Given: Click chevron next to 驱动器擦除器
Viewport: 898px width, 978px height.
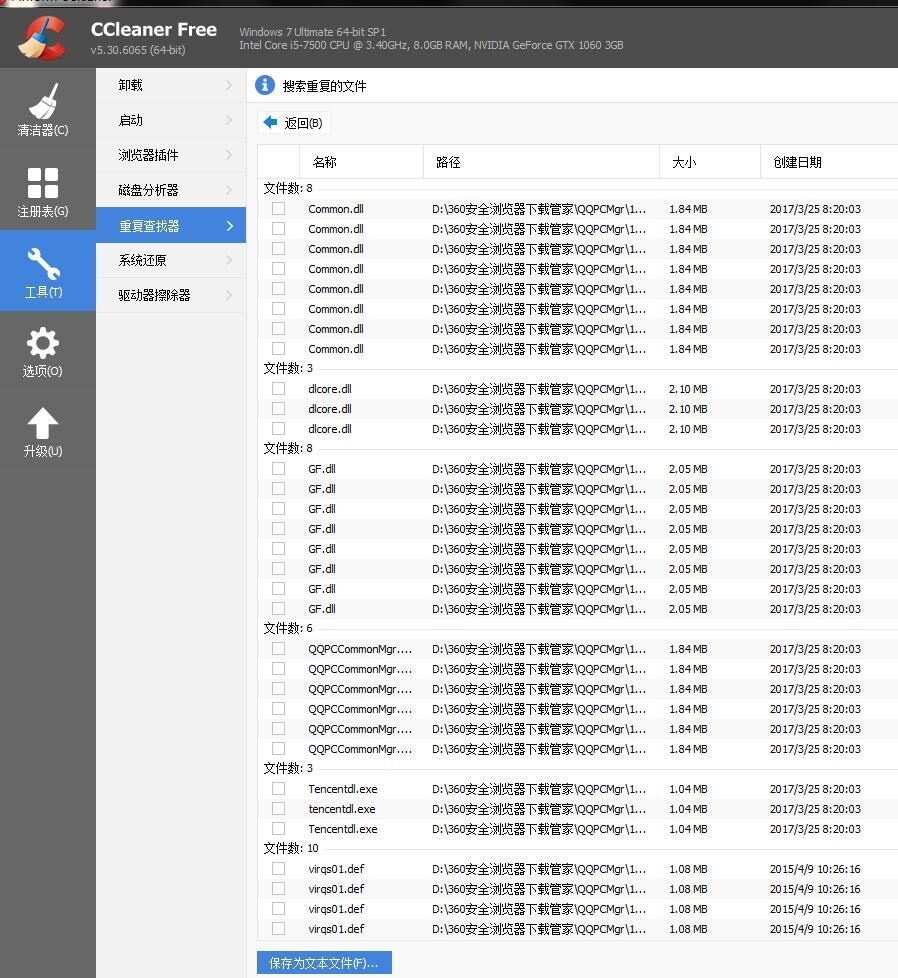Looking at the screenshot, I should click(x=229, y=295).
